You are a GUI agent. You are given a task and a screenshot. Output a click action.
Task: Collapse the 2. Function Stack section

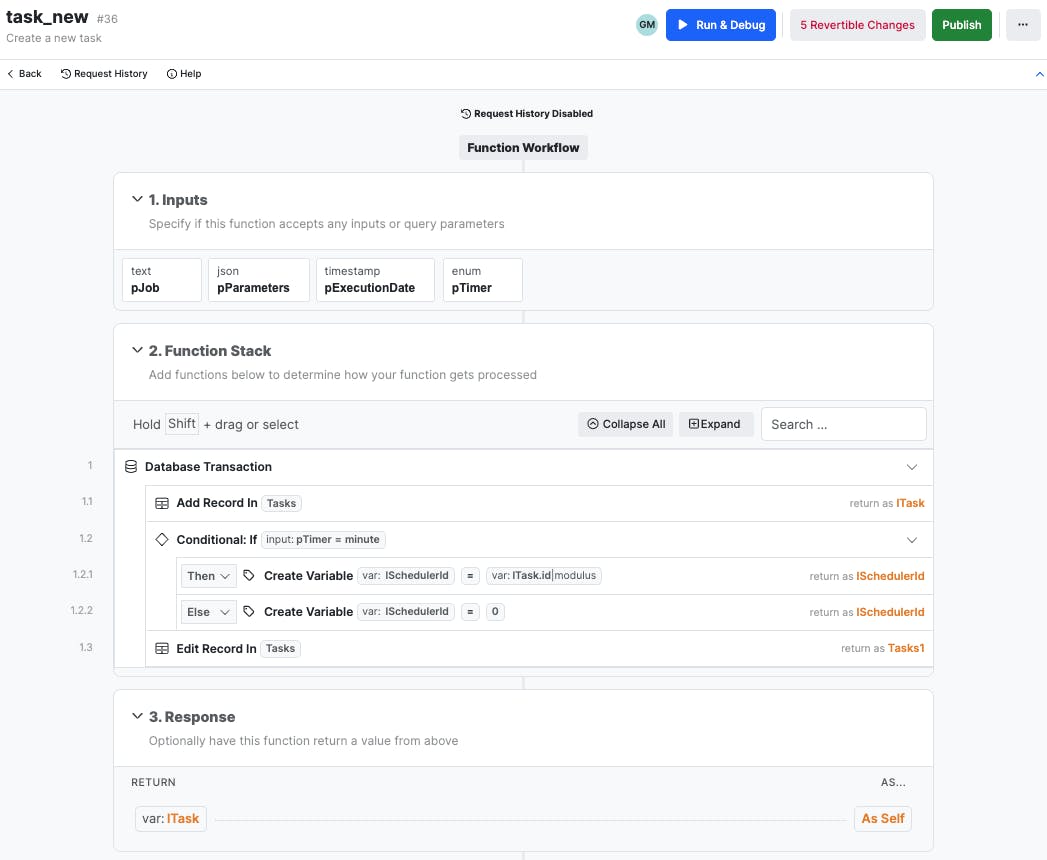pos(137,351)
